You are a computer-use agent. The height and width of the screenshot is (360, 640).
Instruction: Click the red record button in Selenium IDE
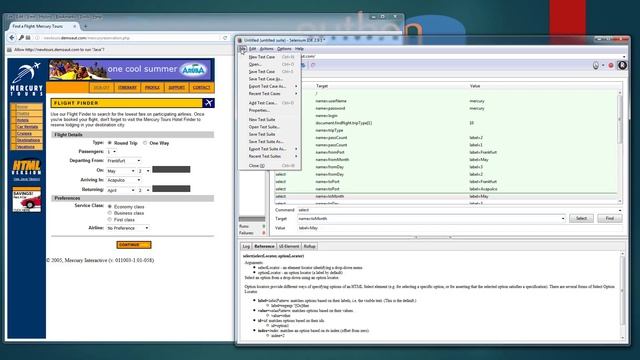pos(611,65)
